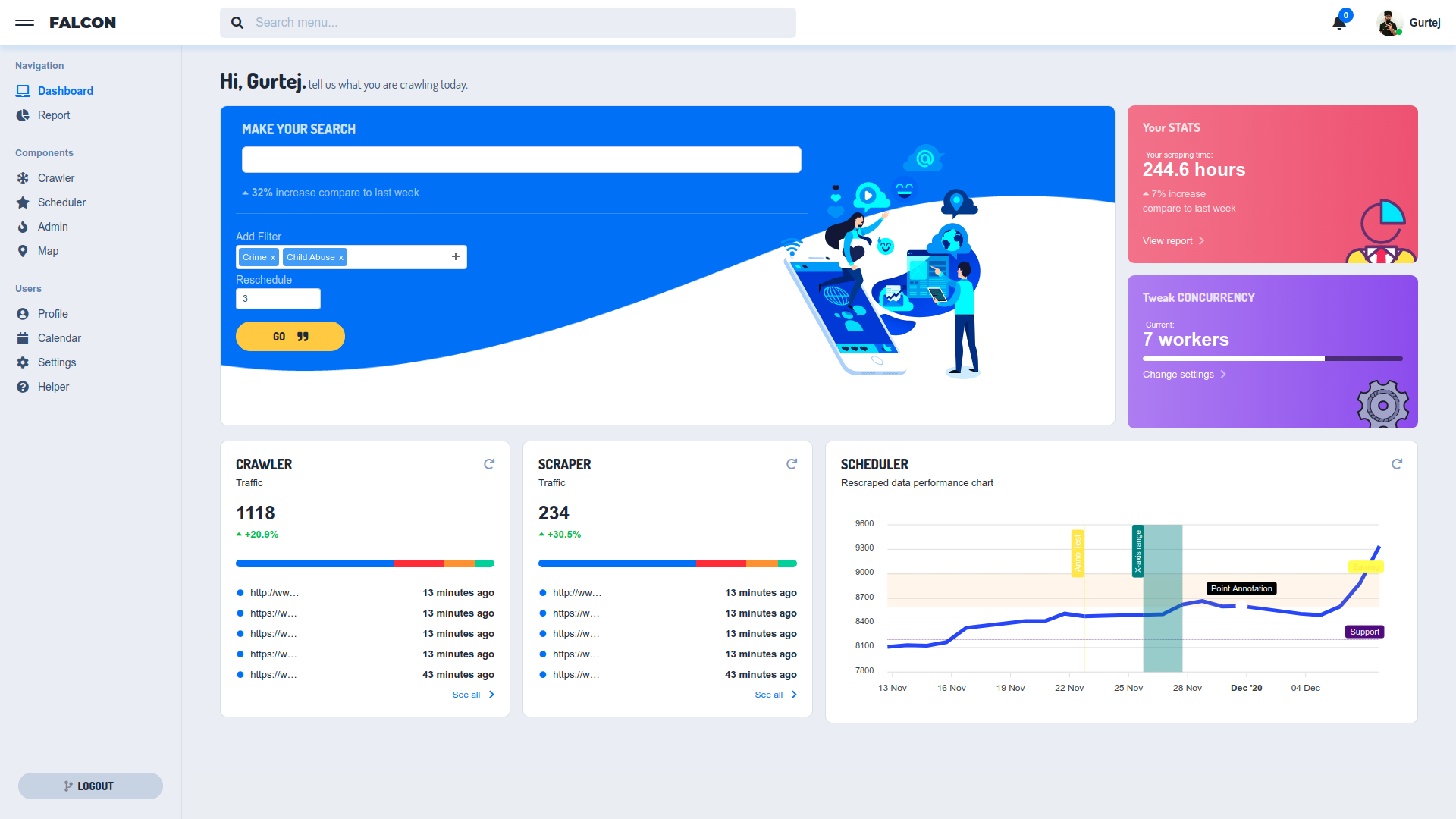Switch to the Report page
The height and width of the screenshot is (819, 1456).
click(x=54, y=115)
